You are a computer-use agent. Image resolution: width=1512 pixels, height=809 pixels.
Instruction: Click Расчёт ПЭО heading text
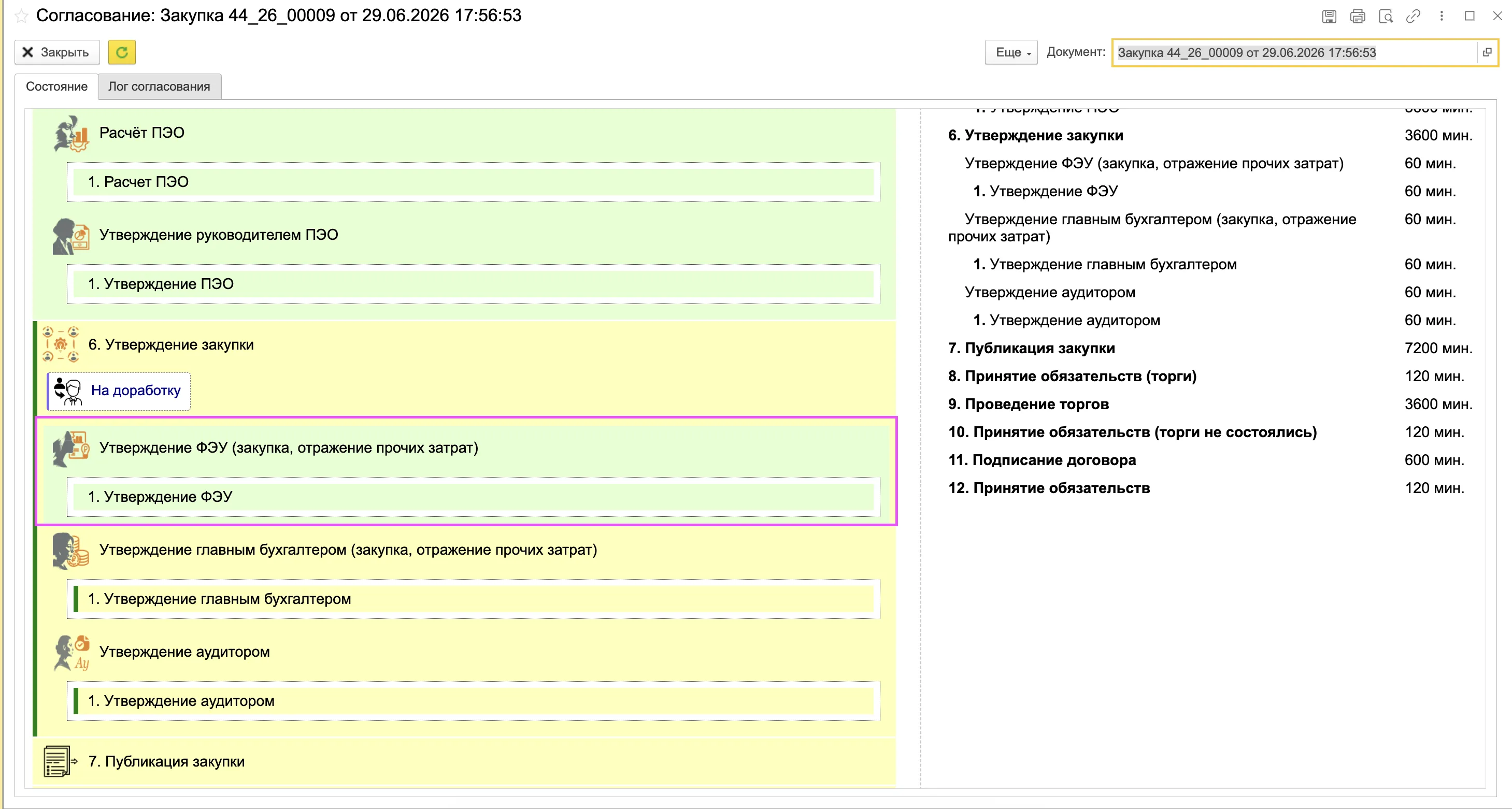point(141,133)
